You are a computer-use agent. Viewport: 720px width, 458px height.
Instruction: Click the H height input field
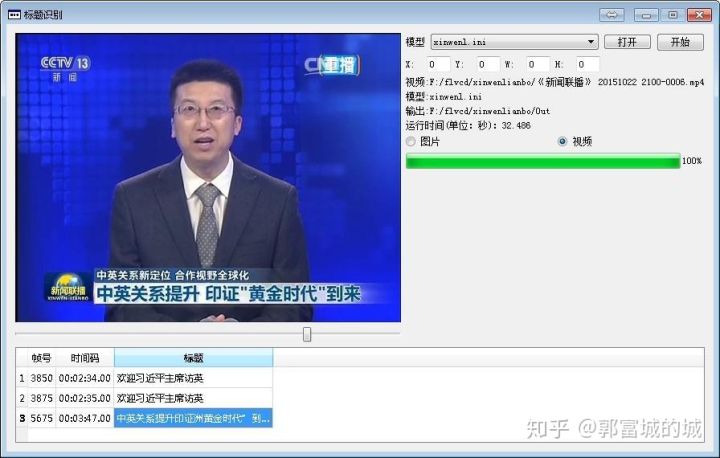[x=587, y=64]
